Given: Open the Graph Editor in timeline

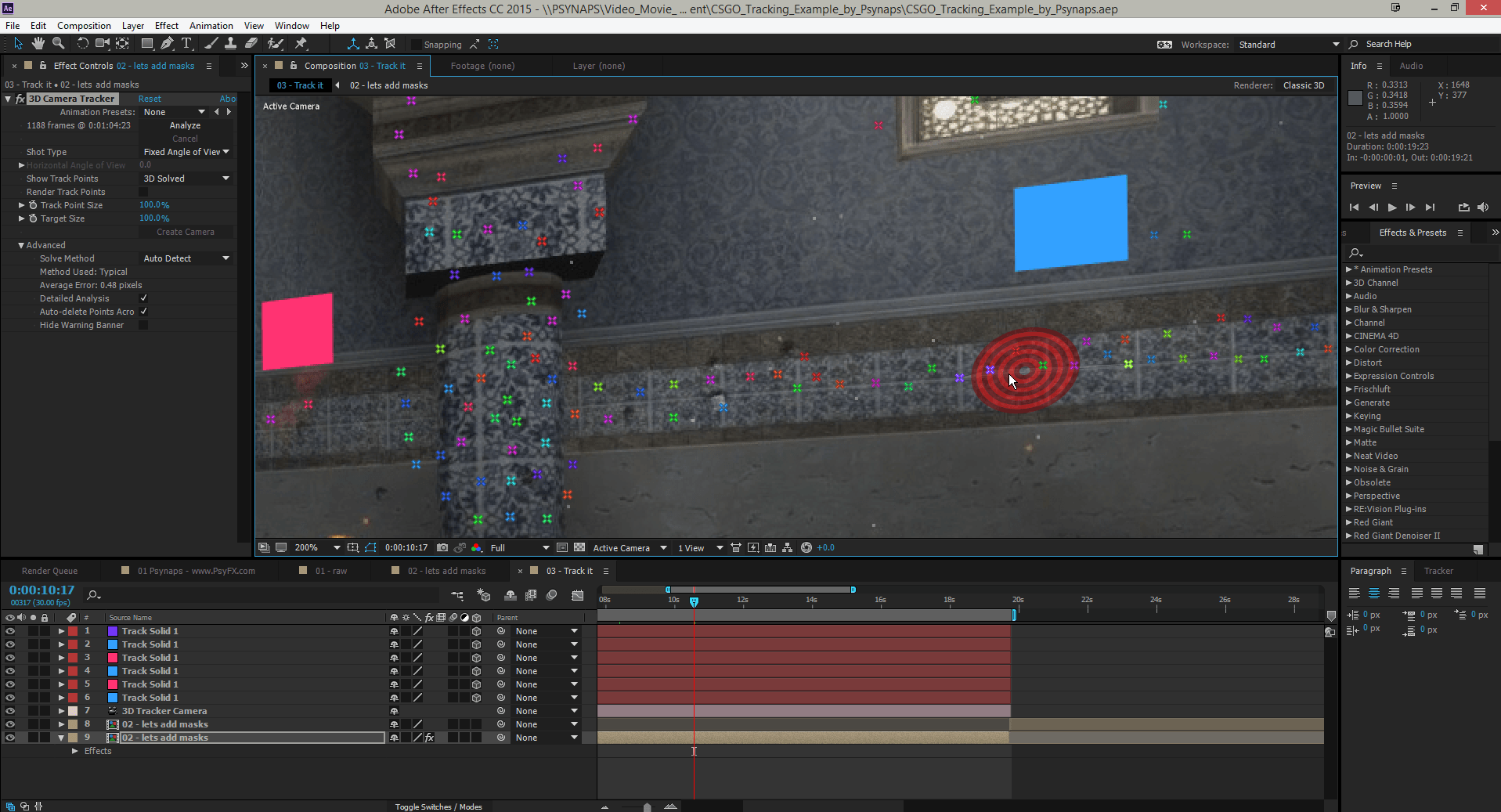Looking at the screenshot, I should 578,595.
